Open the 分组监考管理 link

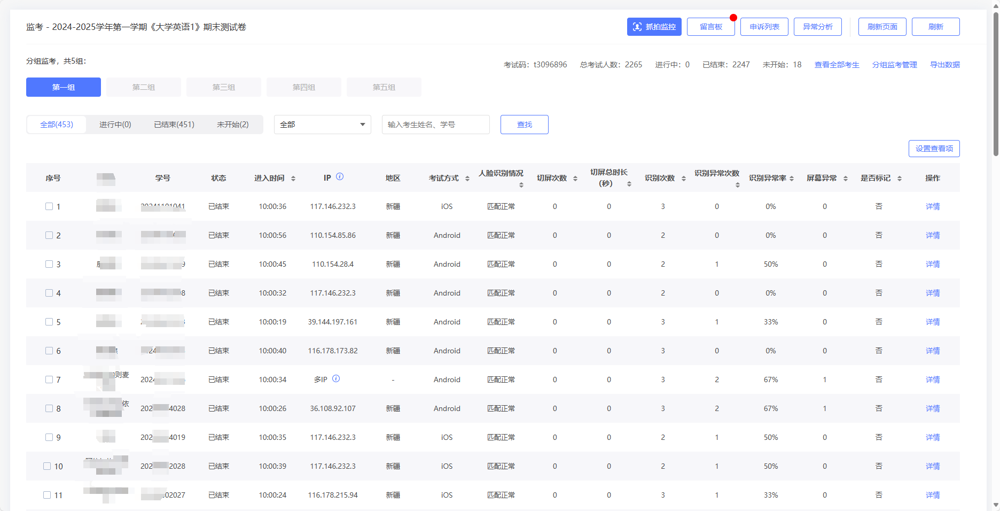click(x=894, y=64)
